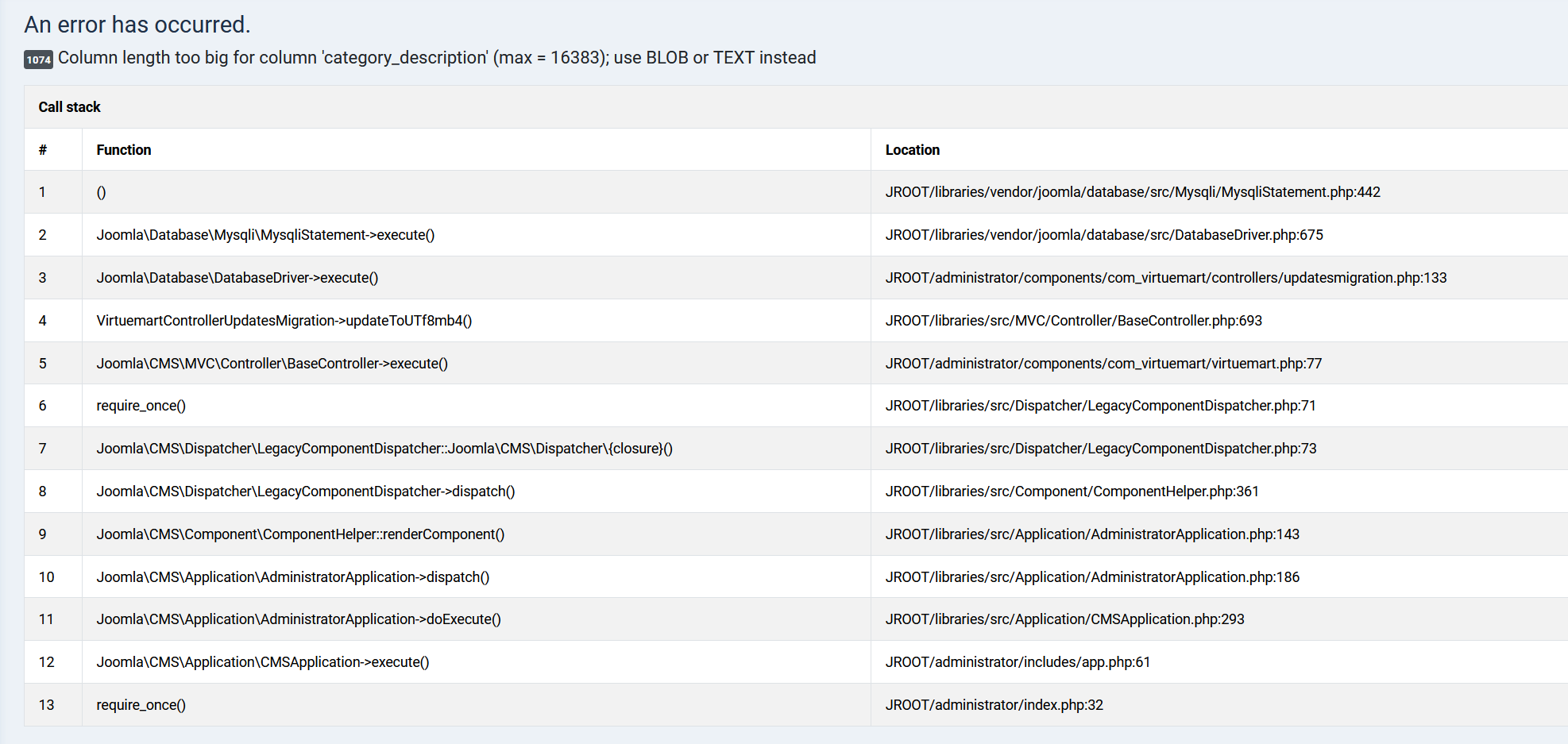Click the '#' column header
1568x744 pixels.
[43, 150]
